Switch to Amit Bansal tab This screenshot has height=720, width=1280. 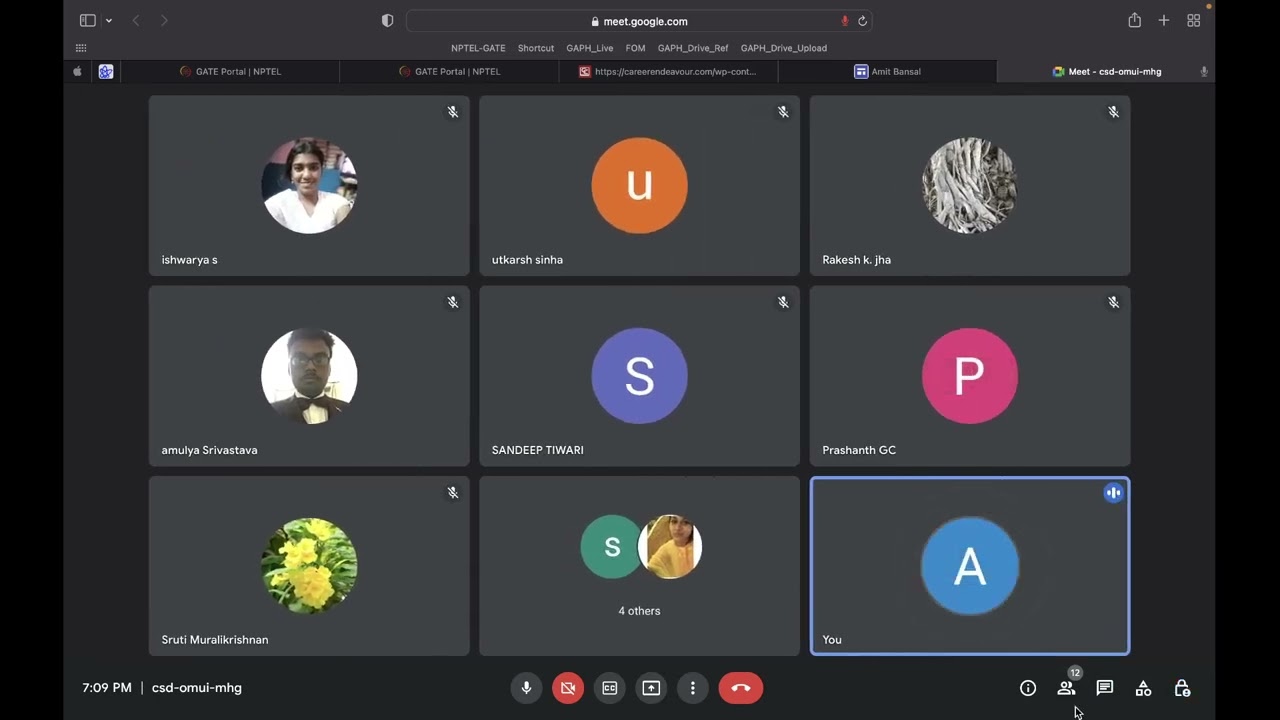tap(887, 72)
